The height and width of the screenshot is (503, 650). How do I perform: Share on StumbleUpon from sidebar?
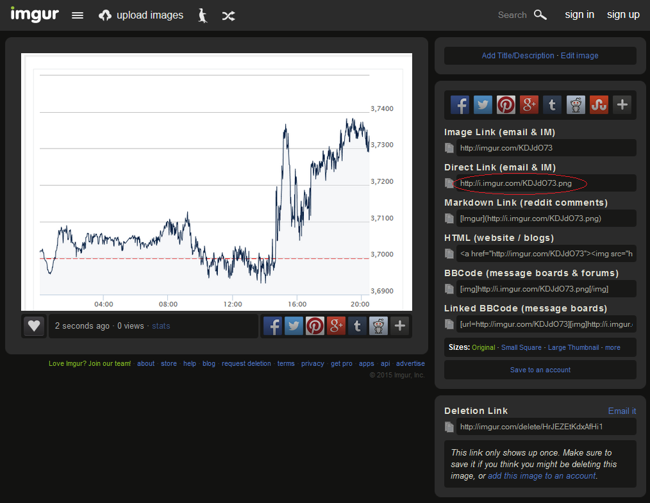tap(599, 104)
